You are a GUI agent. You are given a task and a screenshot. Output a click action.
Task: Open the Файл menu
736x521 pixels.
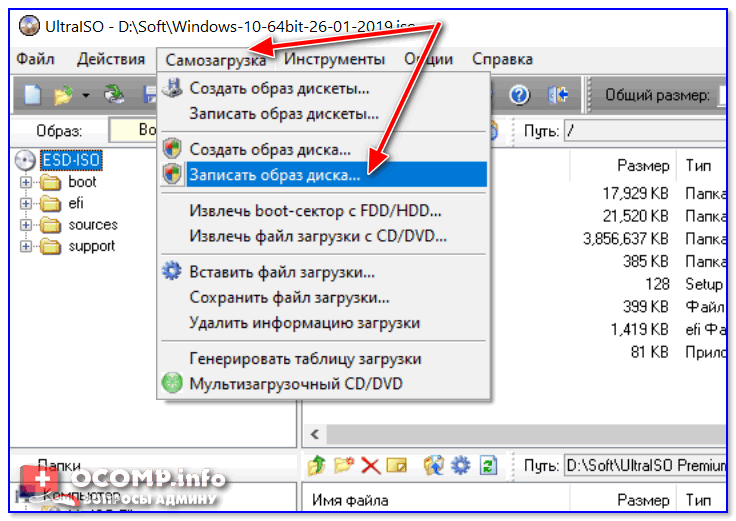point(35,59)
